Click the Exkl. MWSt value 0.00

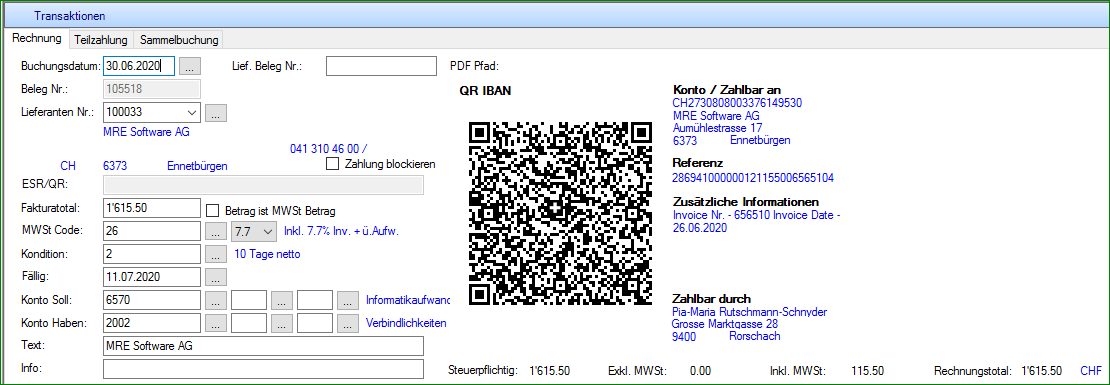(x=700, y=370)
